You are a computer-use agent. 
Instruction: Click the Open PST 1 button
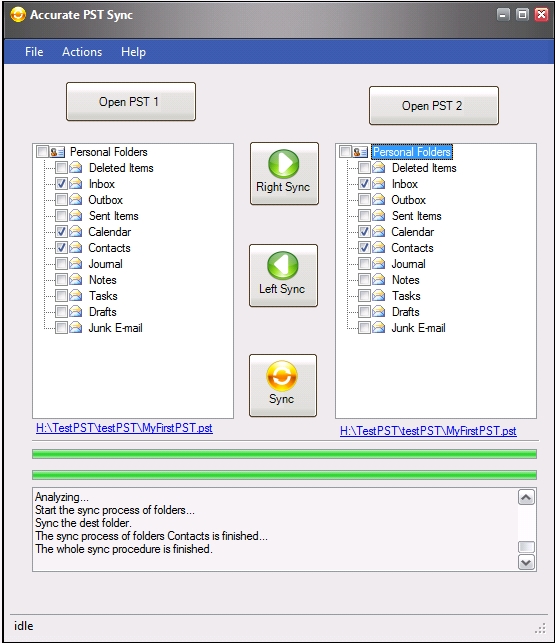point(131,102)
